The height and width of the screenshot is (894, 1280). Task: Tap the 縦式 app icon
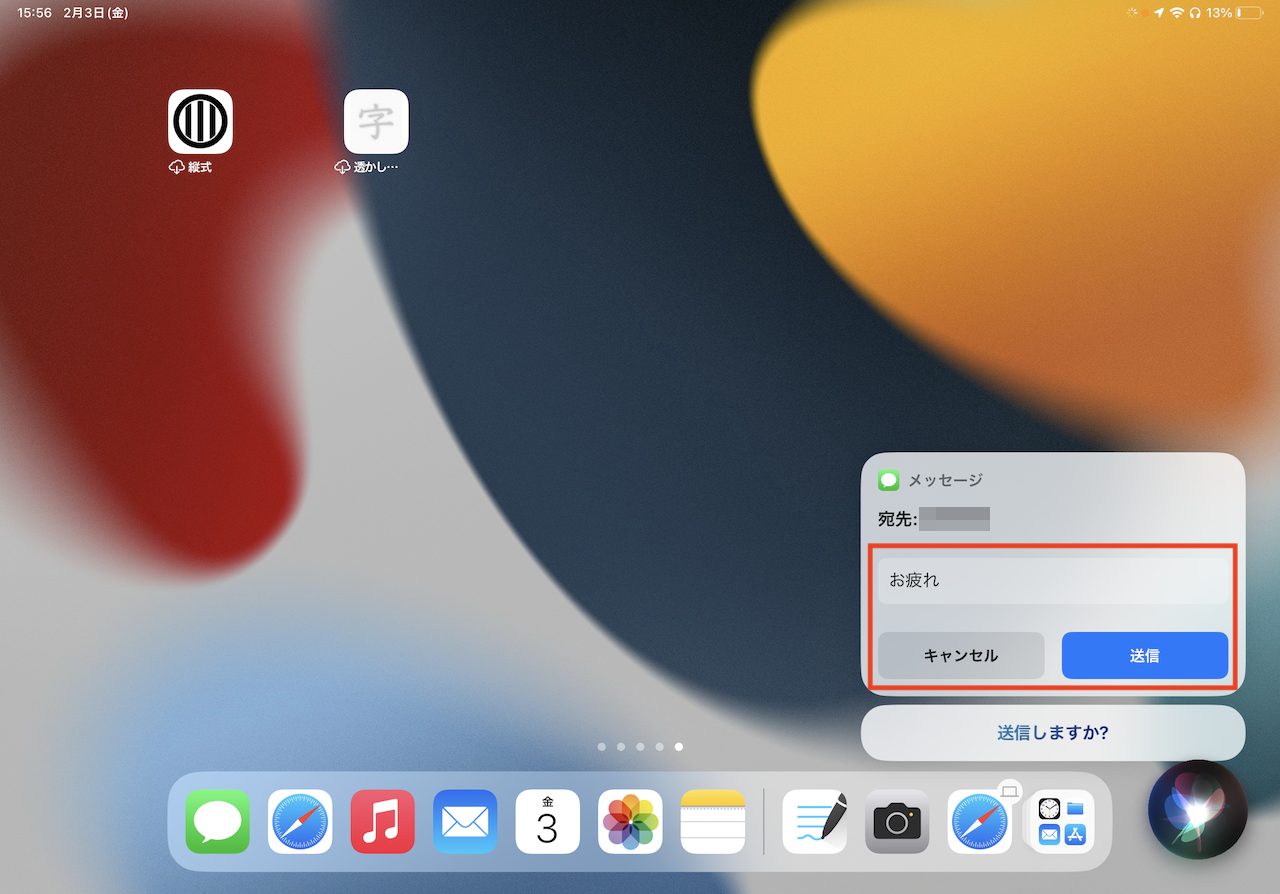(200, 122)
